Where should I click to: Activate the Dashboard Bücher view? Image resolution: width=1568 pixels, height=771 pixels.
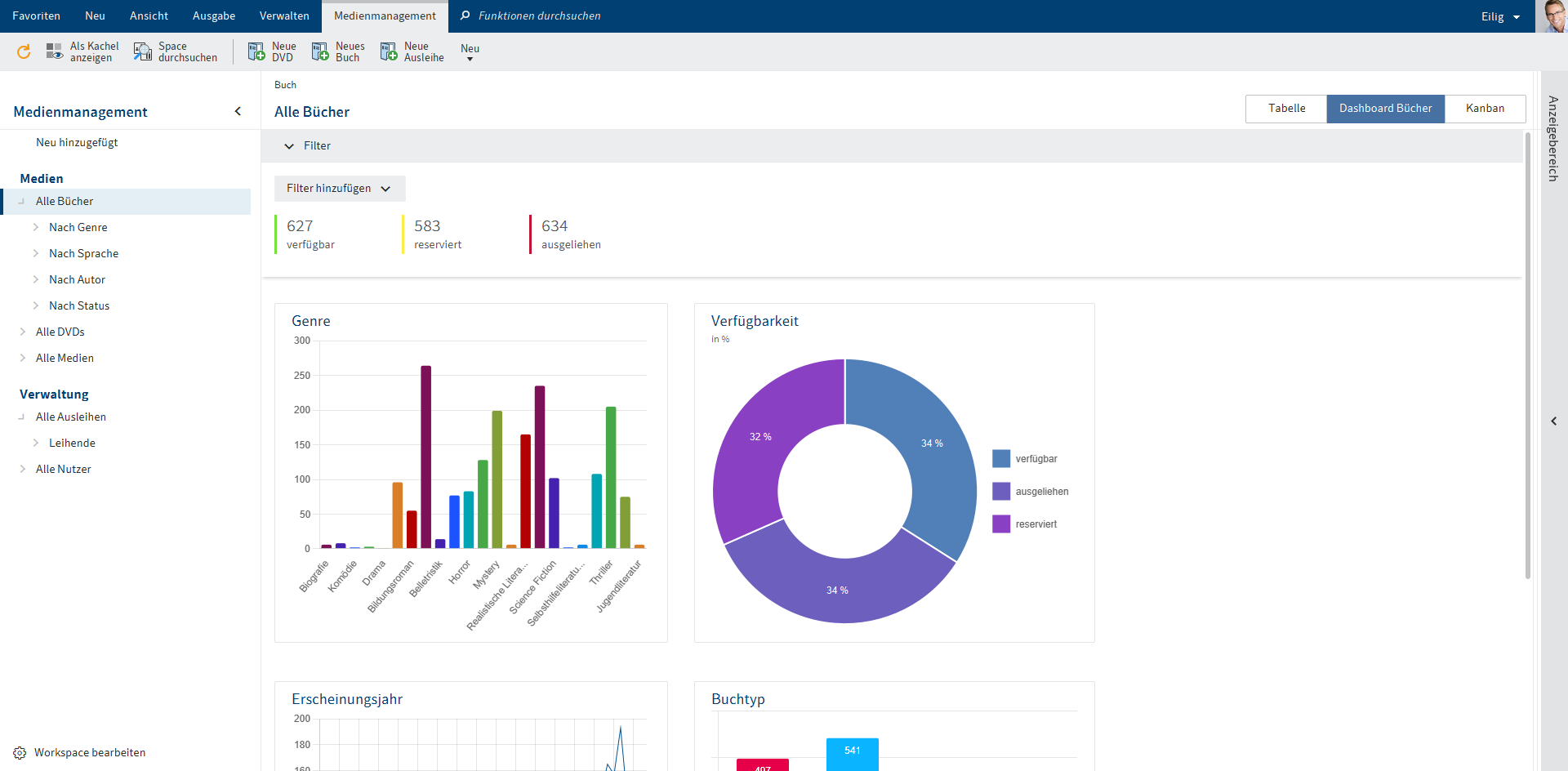[1385, 108]
